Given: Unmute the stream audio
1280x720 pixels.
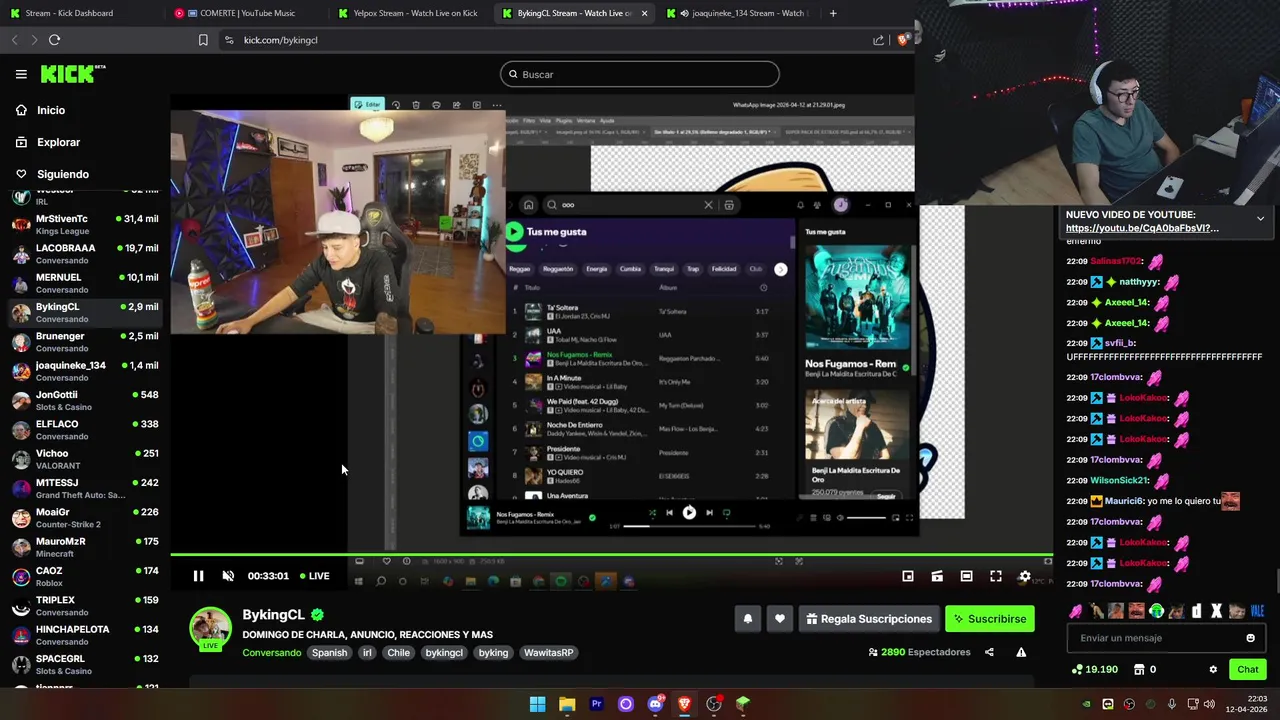Looking at the screenshot, I should tap(228, 576).
